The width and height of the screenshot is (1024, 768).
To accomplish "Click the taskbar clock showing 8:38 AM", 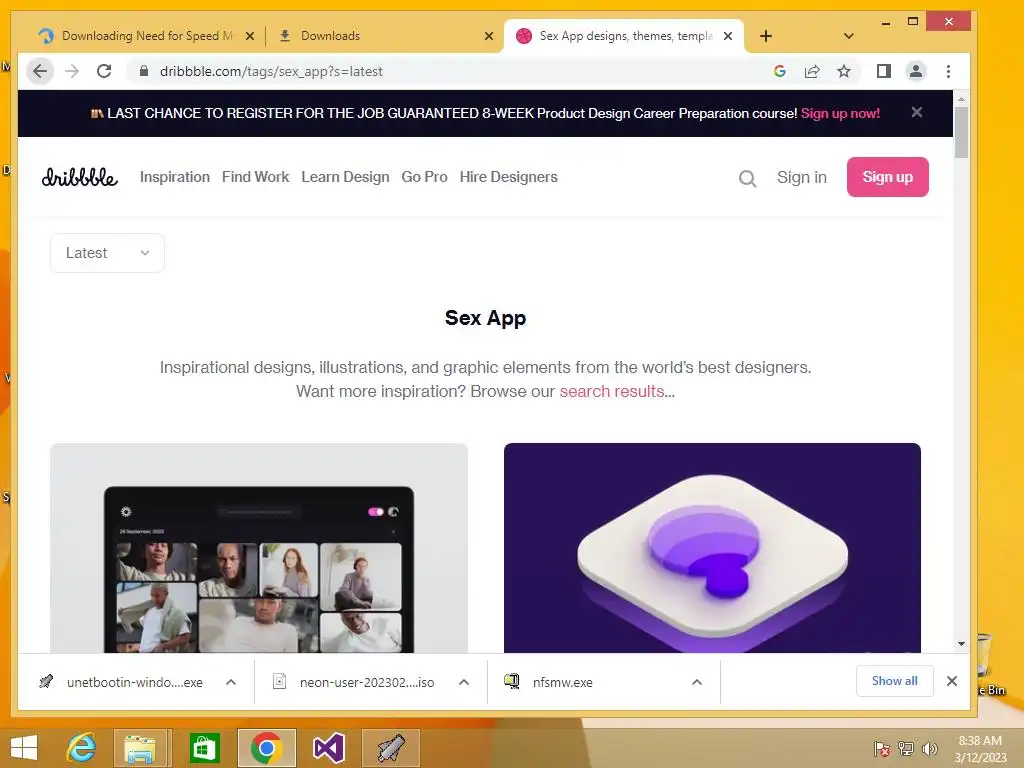I will tap(980, 749).
